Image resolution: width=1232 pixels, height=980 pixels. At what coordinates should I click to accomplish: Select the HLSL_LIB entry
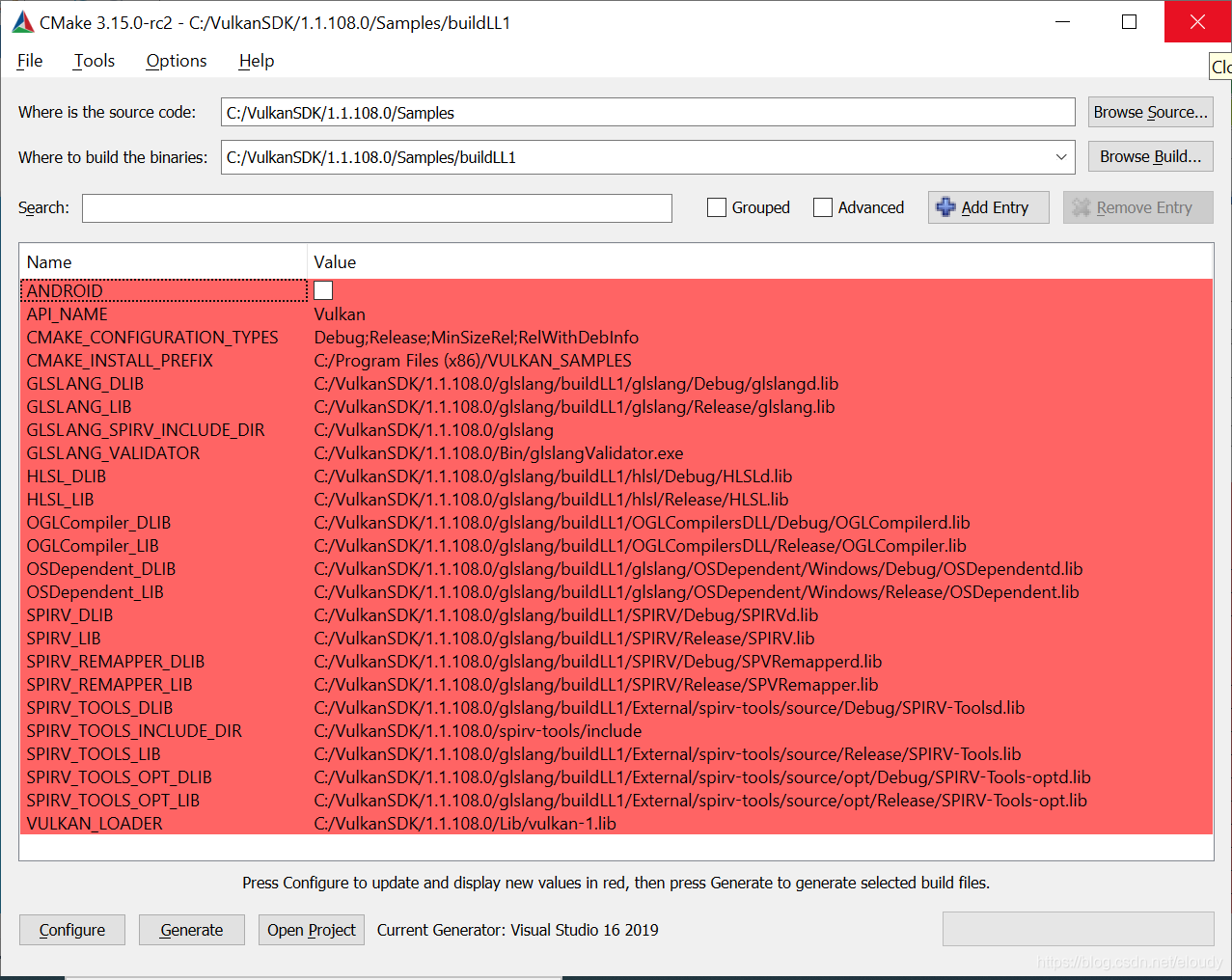point(60,500)
